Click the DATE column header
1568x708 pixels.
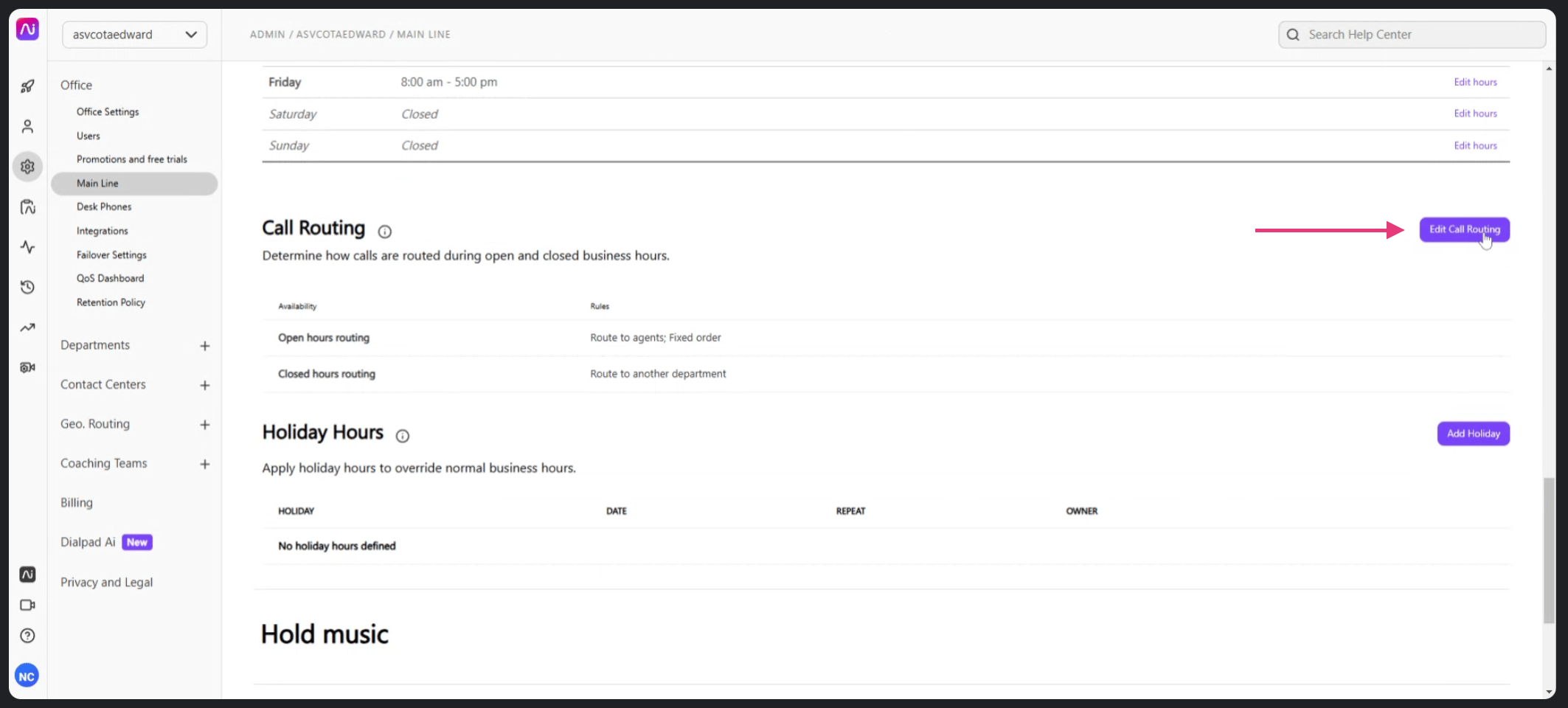point(616,511)
